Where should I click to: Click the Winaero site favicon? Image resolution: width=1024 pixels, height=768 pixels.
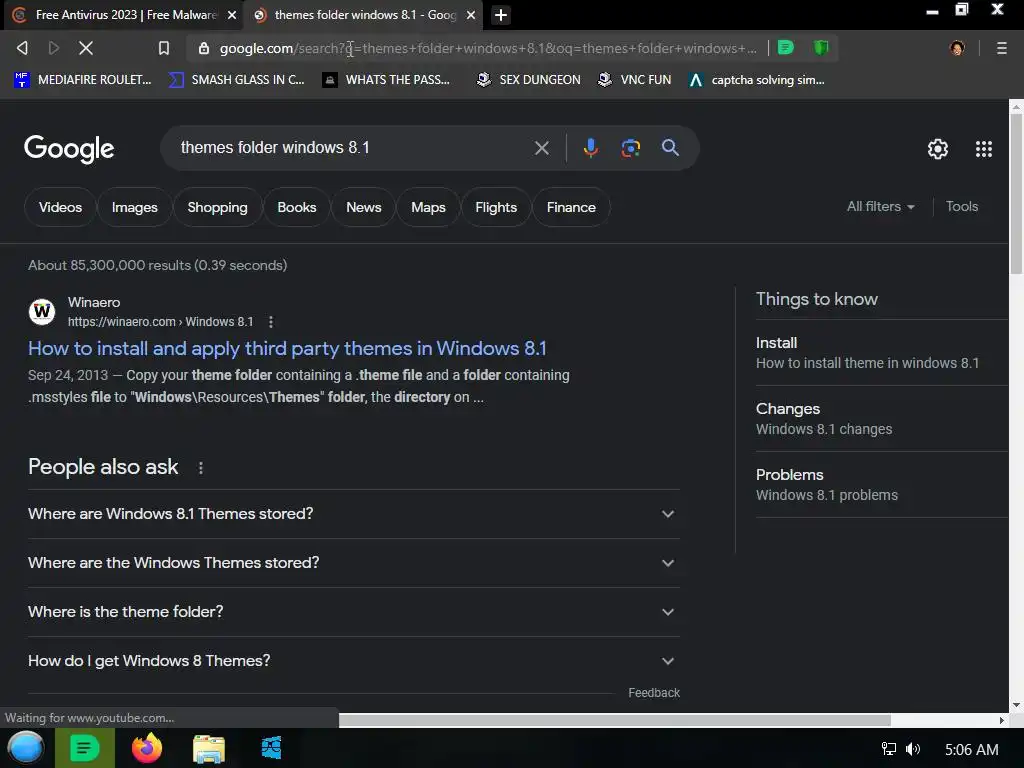[42, 312]
